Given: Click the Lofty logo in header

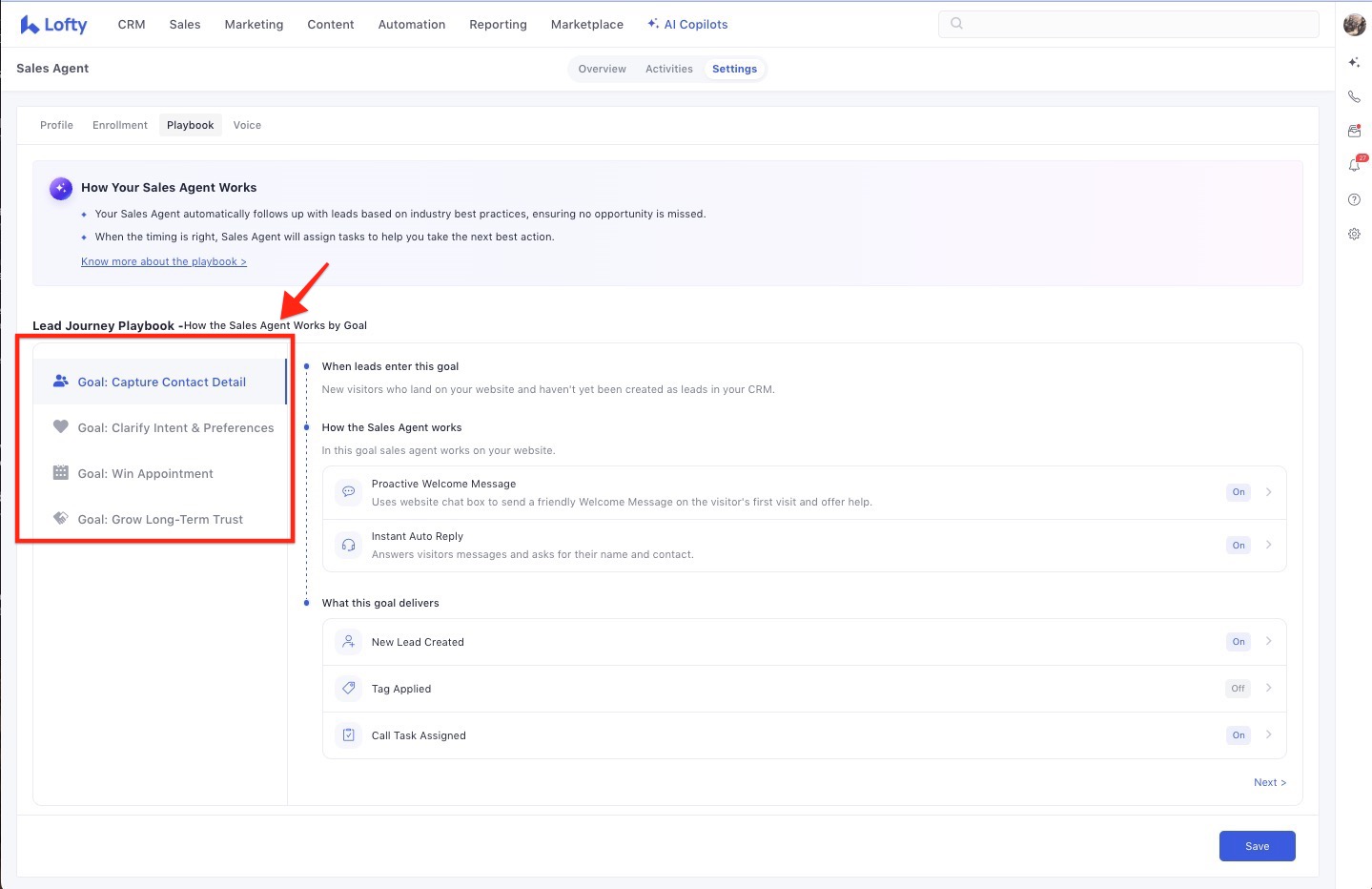Looking at the screenshot, I should tap(53, 25).
